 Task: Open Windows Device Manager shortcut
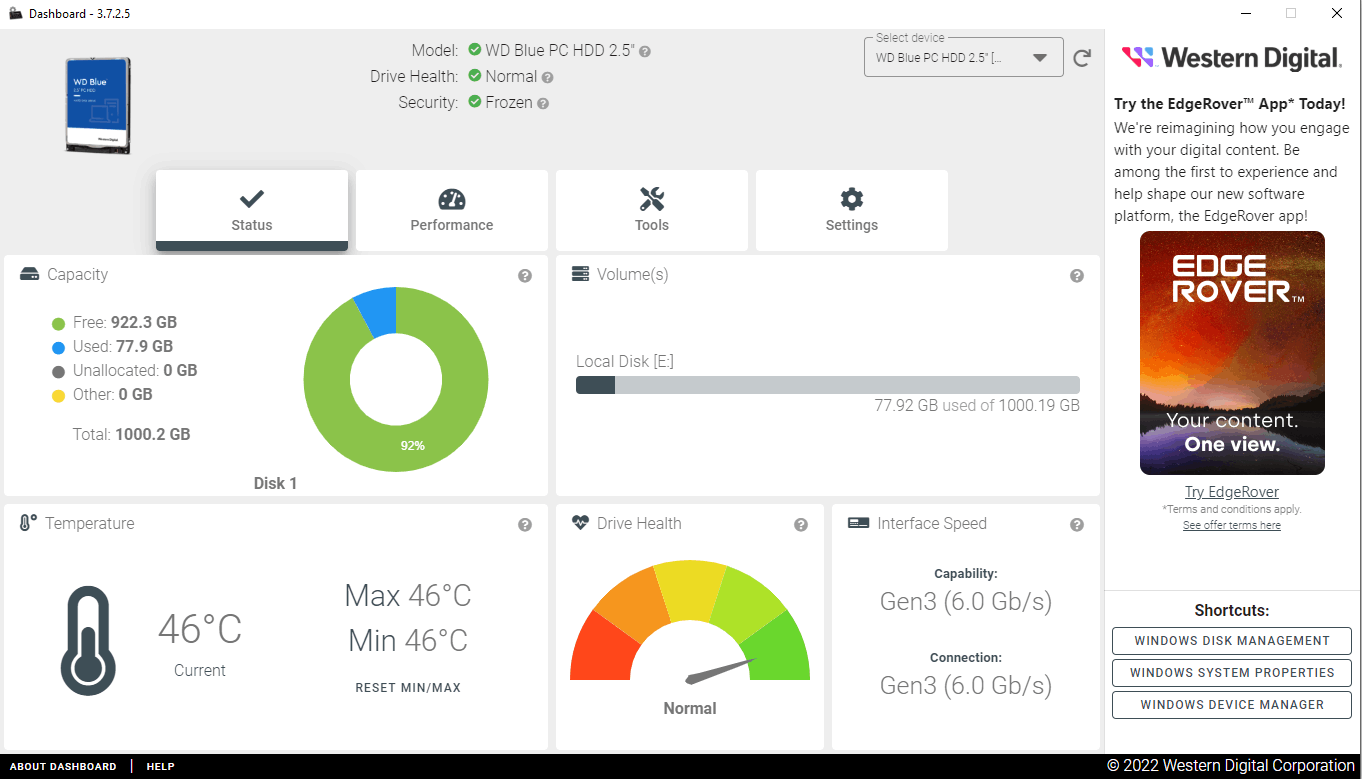pos(1232,705)
